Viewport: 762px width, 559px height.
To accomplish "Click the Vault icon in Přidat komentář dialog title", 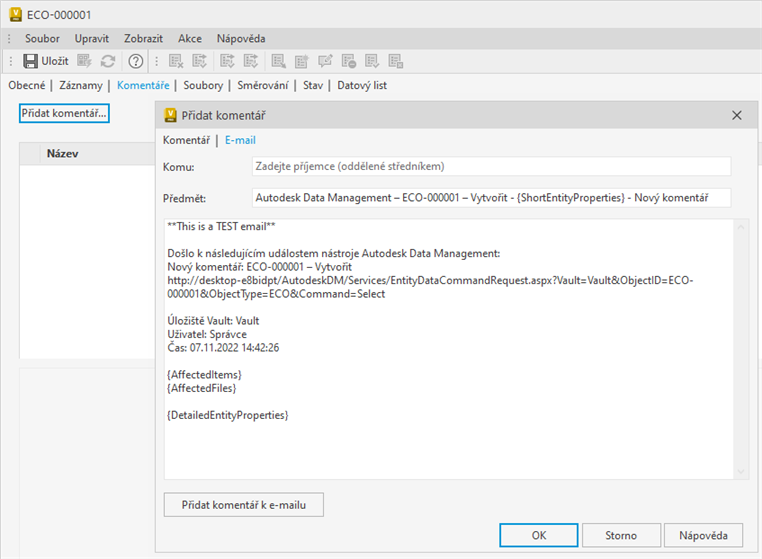I will 170,115.
